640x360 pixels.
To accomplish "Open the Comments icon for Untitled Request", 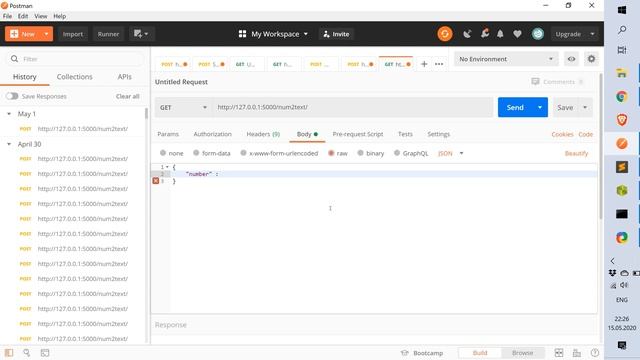I will (535, 82).
